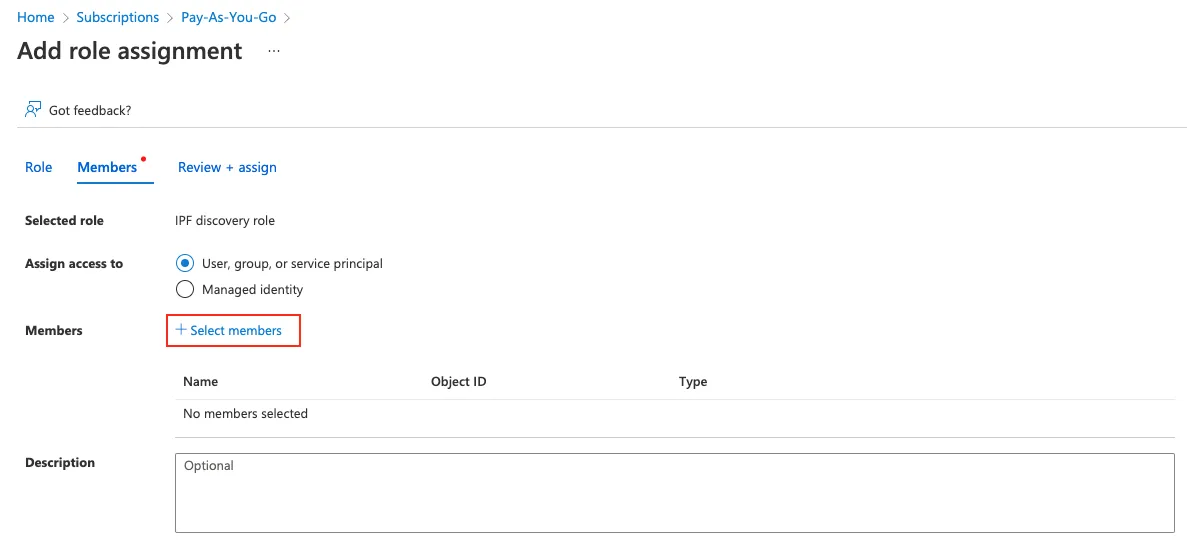The image size is (1187, 540).
Task: Click the Object ID column header
Action: pyautogui.click(x=459, y=381)
